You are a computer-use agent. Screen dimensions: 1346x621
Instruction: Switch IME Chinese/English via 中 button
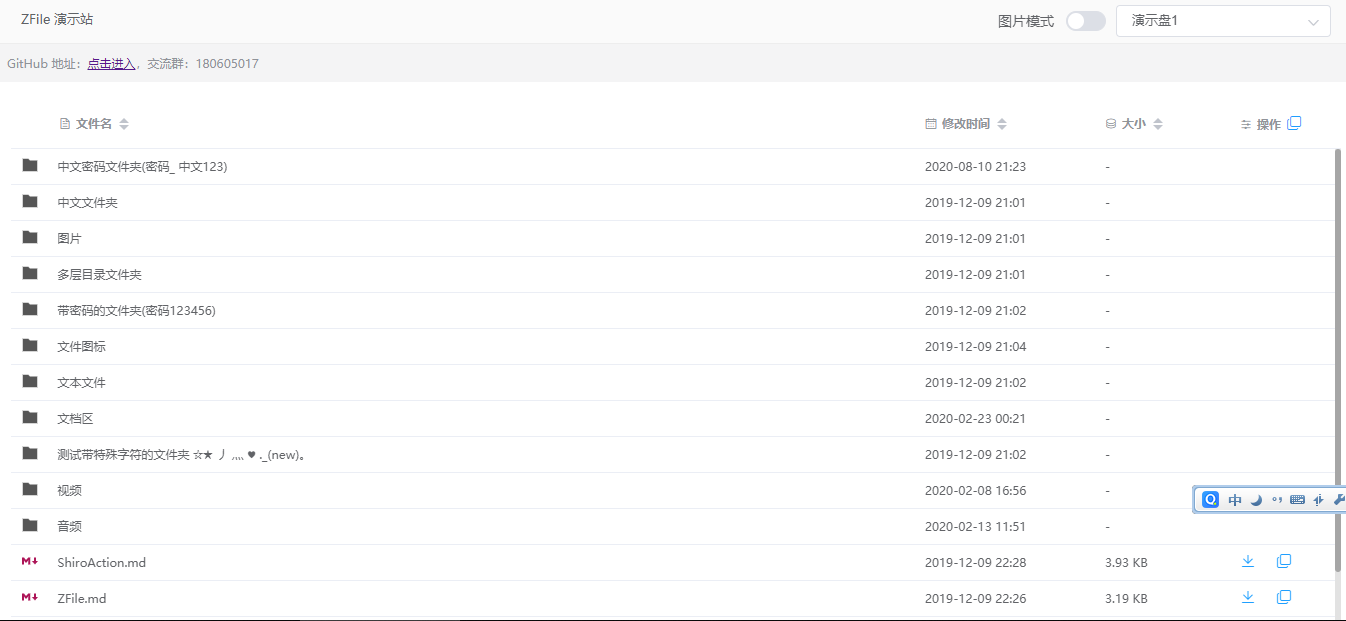[x=1235, y=500]
